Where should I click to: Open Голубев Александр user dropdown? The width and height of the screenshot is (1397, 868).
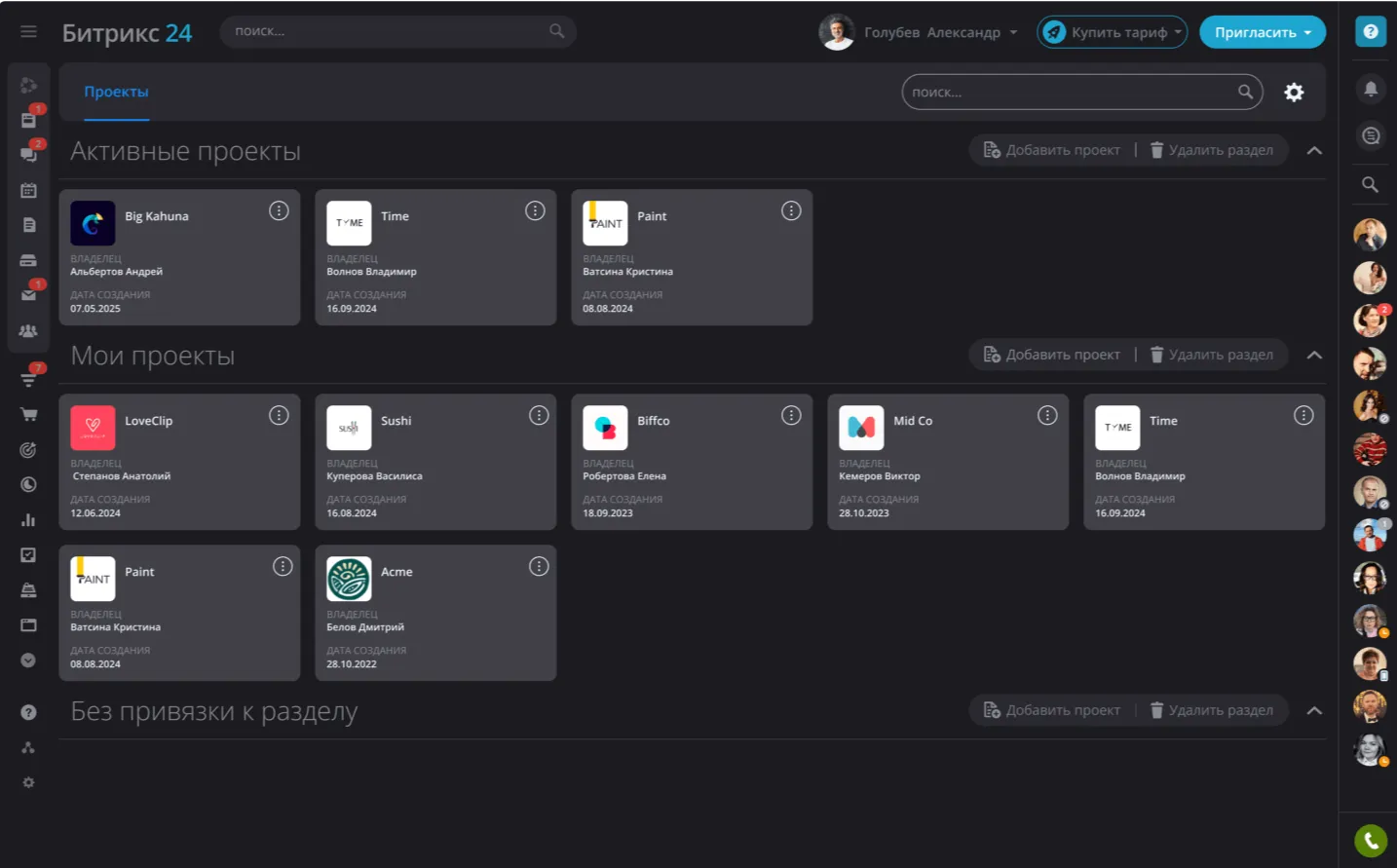tap(940, 32)
